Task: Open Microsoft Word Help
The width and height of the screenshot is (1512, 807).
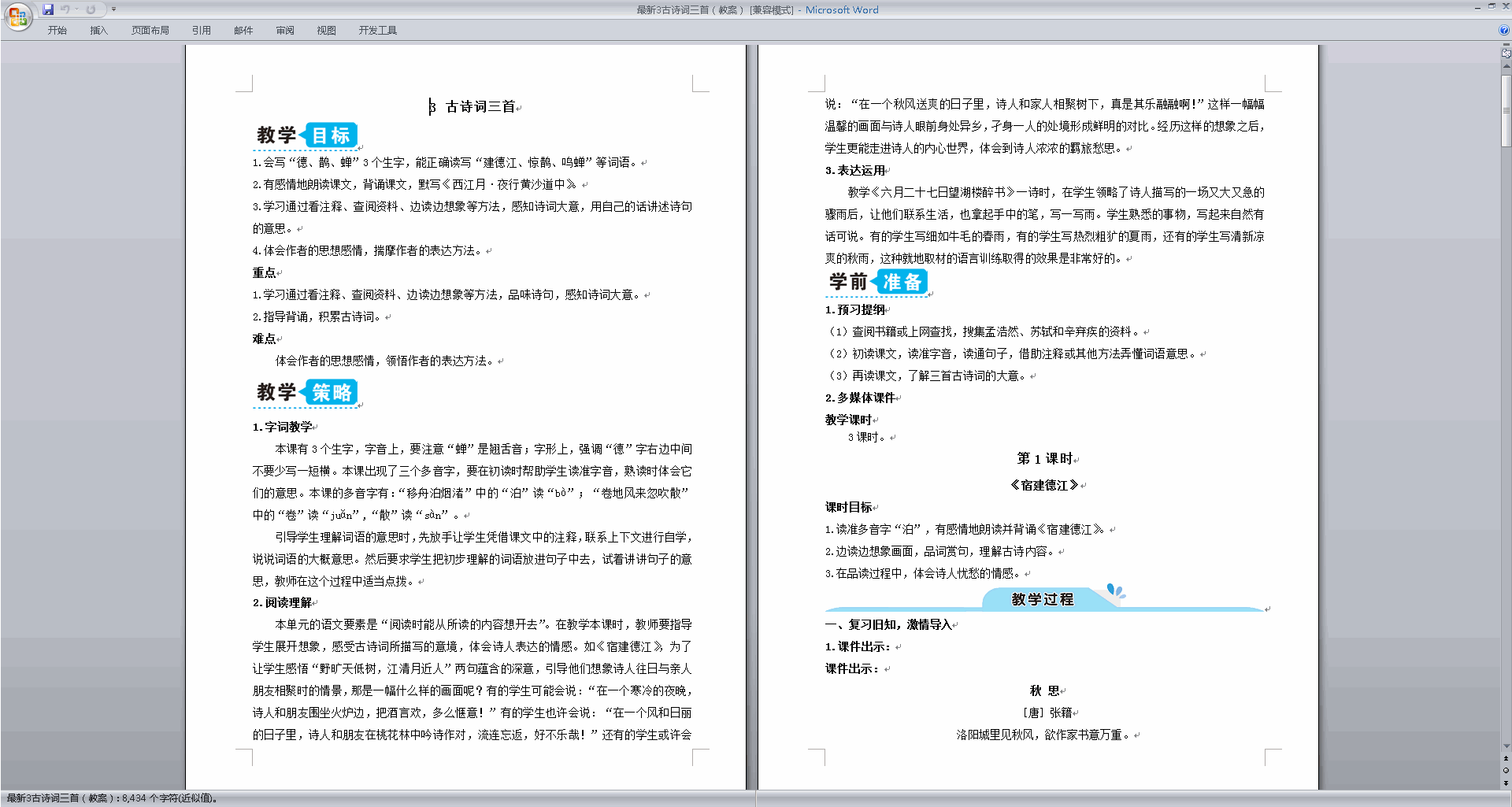Action: [1503, 31]
